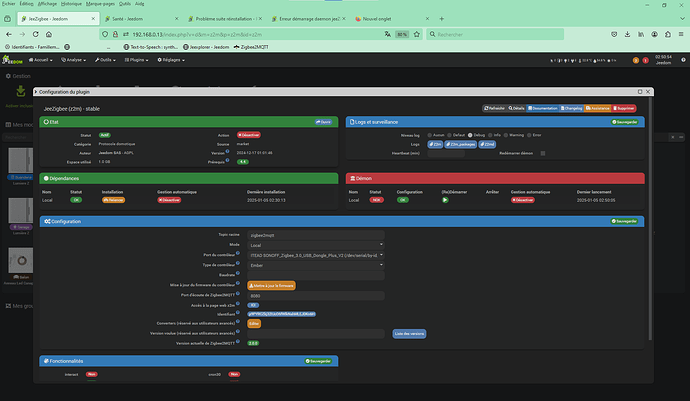
Task: Expand the Accueil menu in Jeedom
Action: click(40, 60)
